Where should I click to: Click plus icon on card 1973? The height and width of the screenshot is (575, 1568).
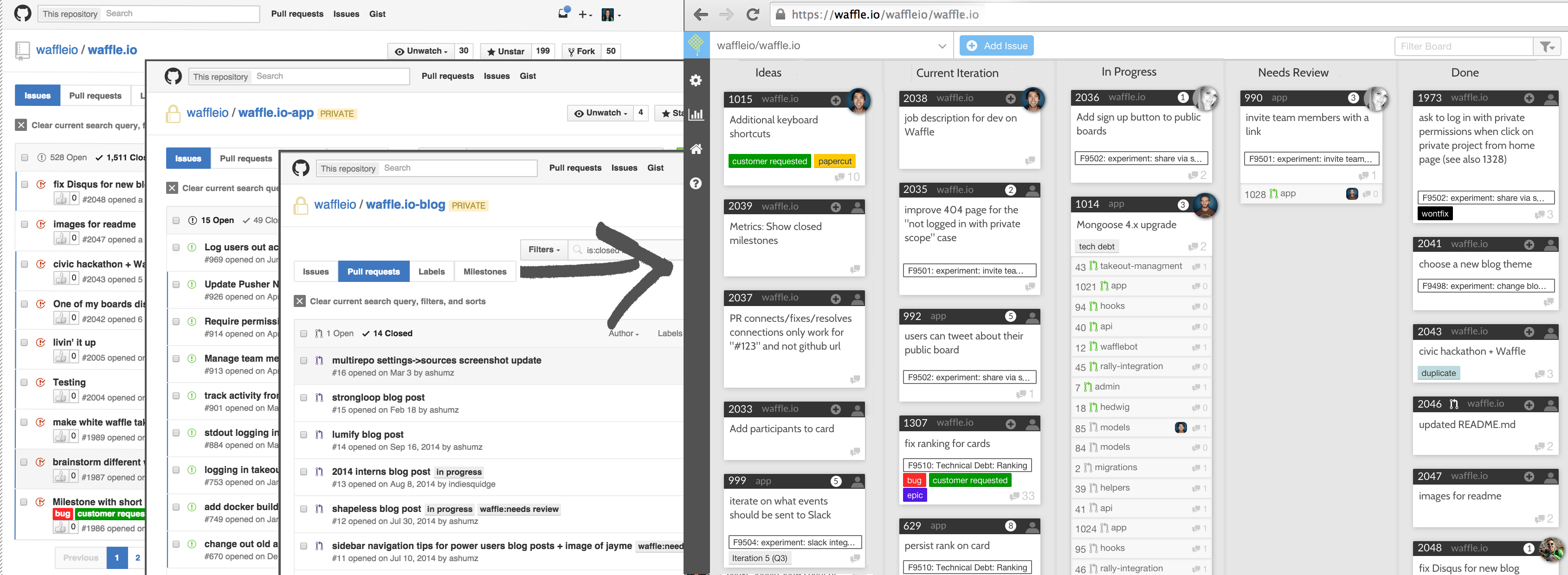tap(1529, 98)
